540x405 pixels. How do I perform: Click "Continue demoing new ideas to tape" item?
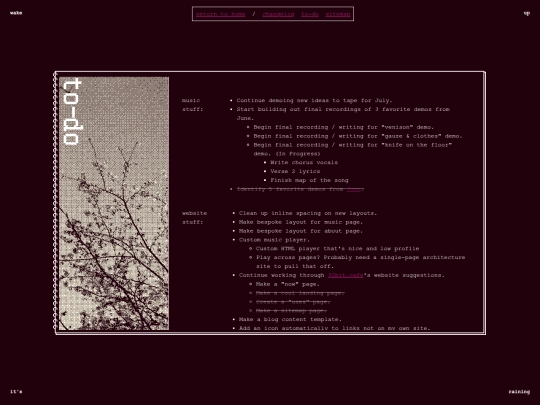click(314, 100)
